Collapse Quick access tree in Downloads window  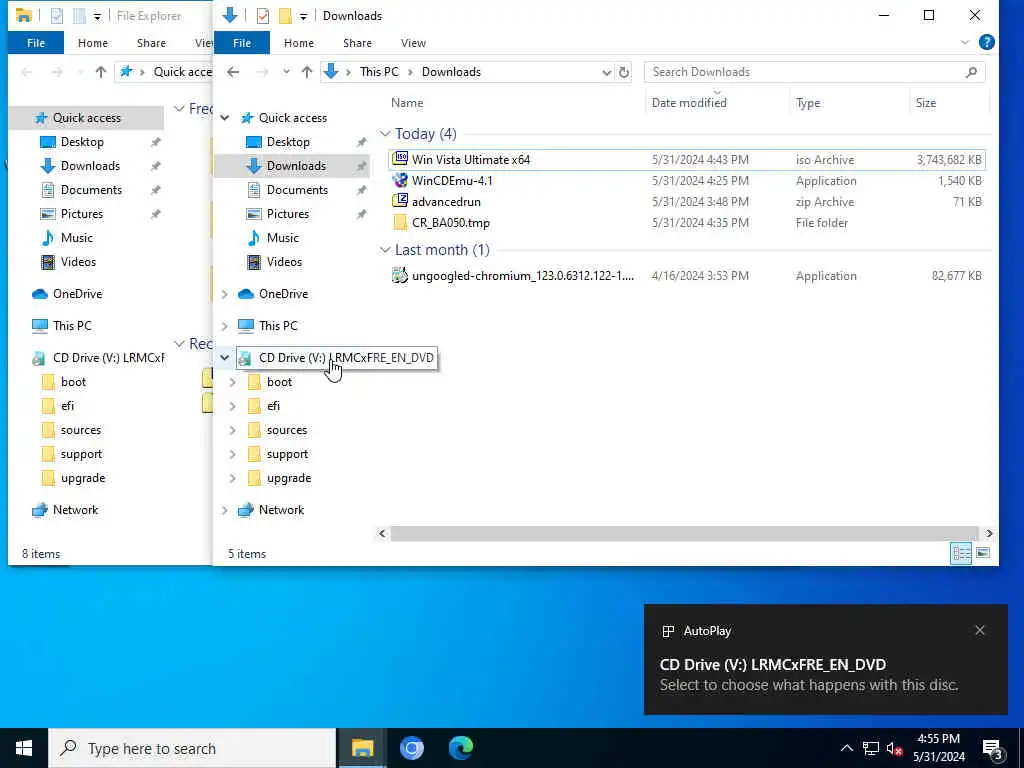(225, 118)
